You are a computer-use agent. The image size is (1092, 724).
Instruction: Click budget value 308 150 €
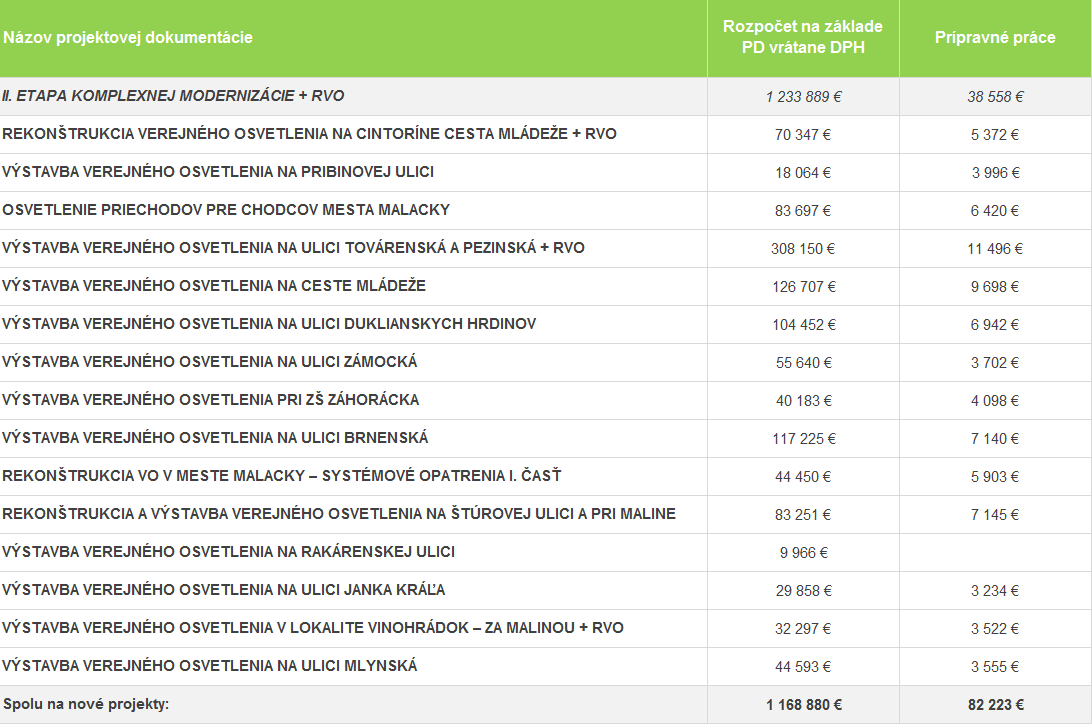(x=803, y=249)
